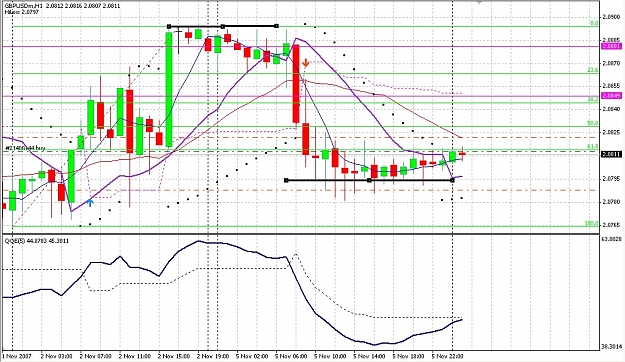Click 2.0840 on the price scale
The height and width of the screenshot is (362, 625).
pos(612,108)
